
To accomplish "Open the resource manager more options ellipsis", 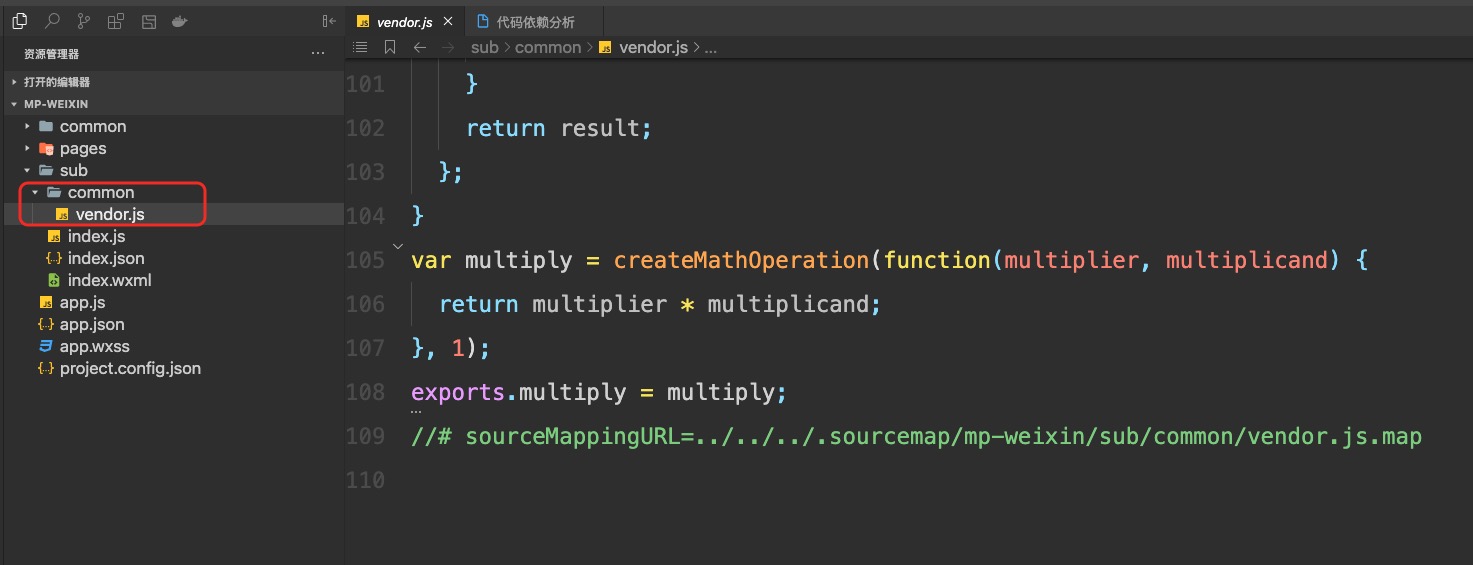I will tap(318, 54).
